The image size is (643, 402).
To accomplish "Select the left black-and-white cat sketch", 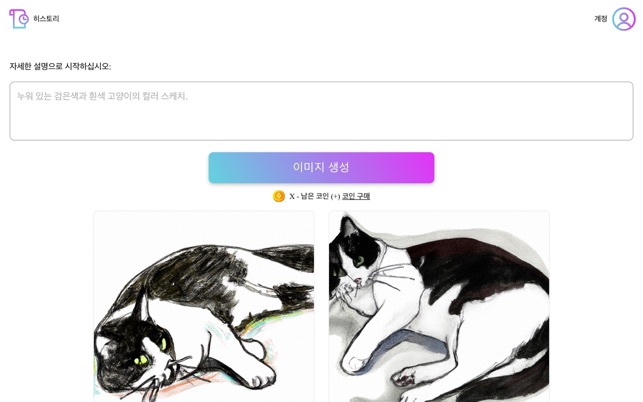I will coord(204,306).
